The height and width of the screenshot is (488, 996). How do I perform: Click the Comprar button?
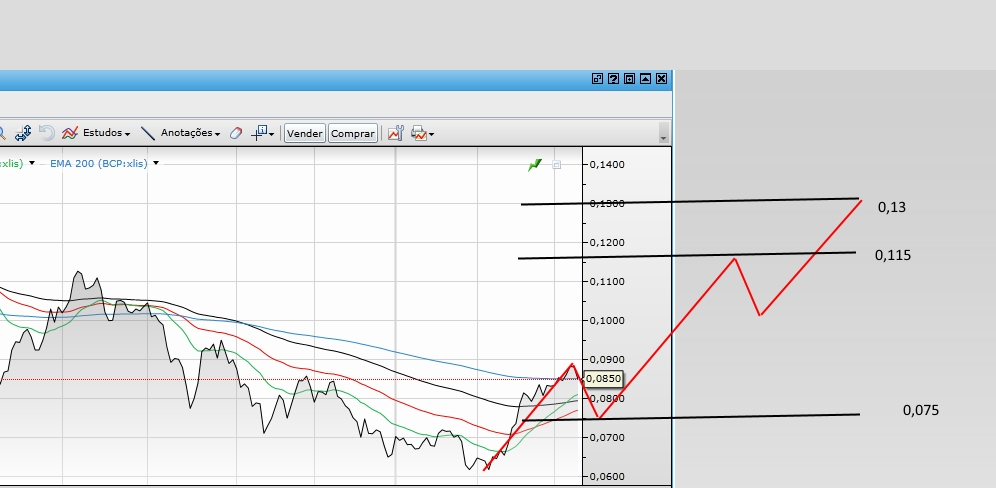353,133
